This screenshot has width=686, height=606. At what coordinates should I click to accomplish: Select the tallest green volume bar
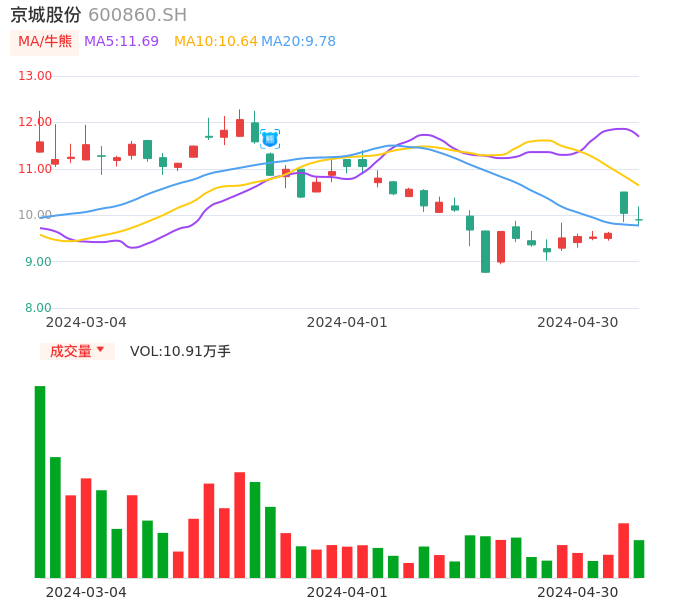point(40,481)
